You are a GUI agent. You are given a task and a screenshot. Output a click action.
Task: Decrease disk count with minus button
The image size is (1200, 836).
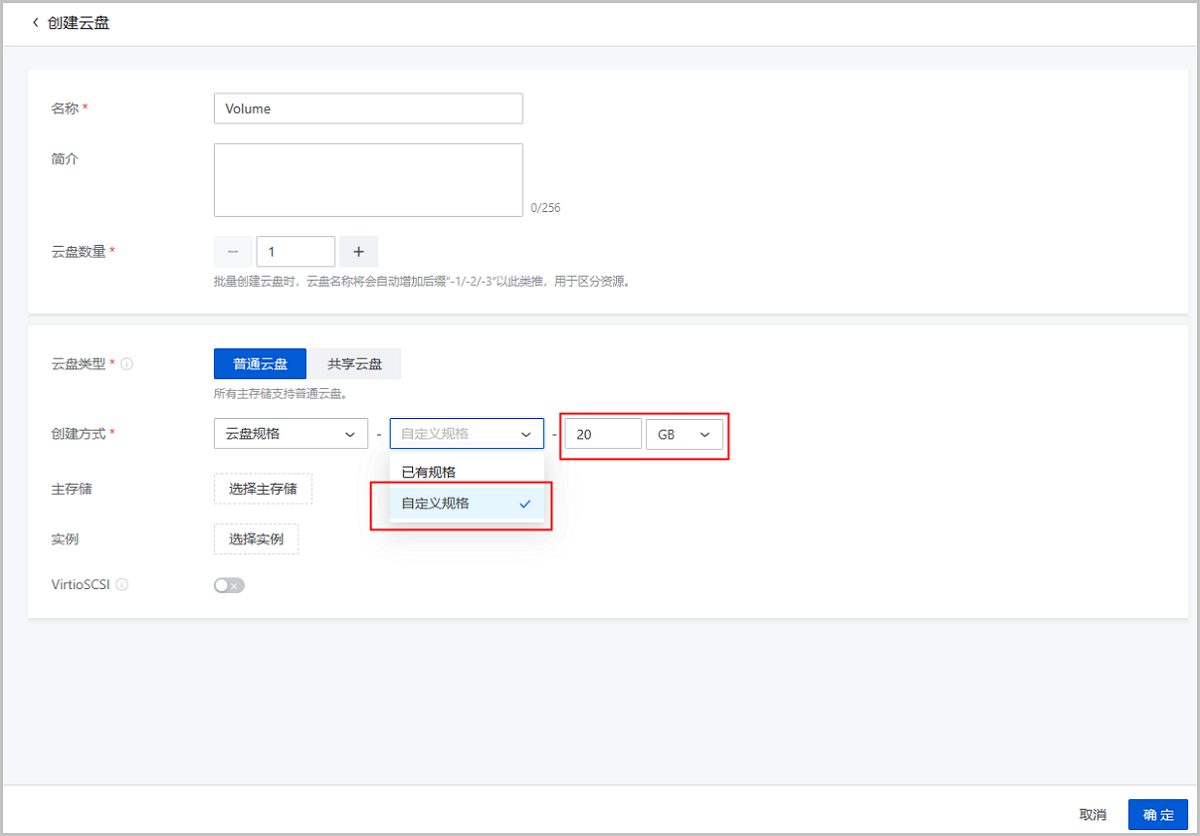point(233,252)
